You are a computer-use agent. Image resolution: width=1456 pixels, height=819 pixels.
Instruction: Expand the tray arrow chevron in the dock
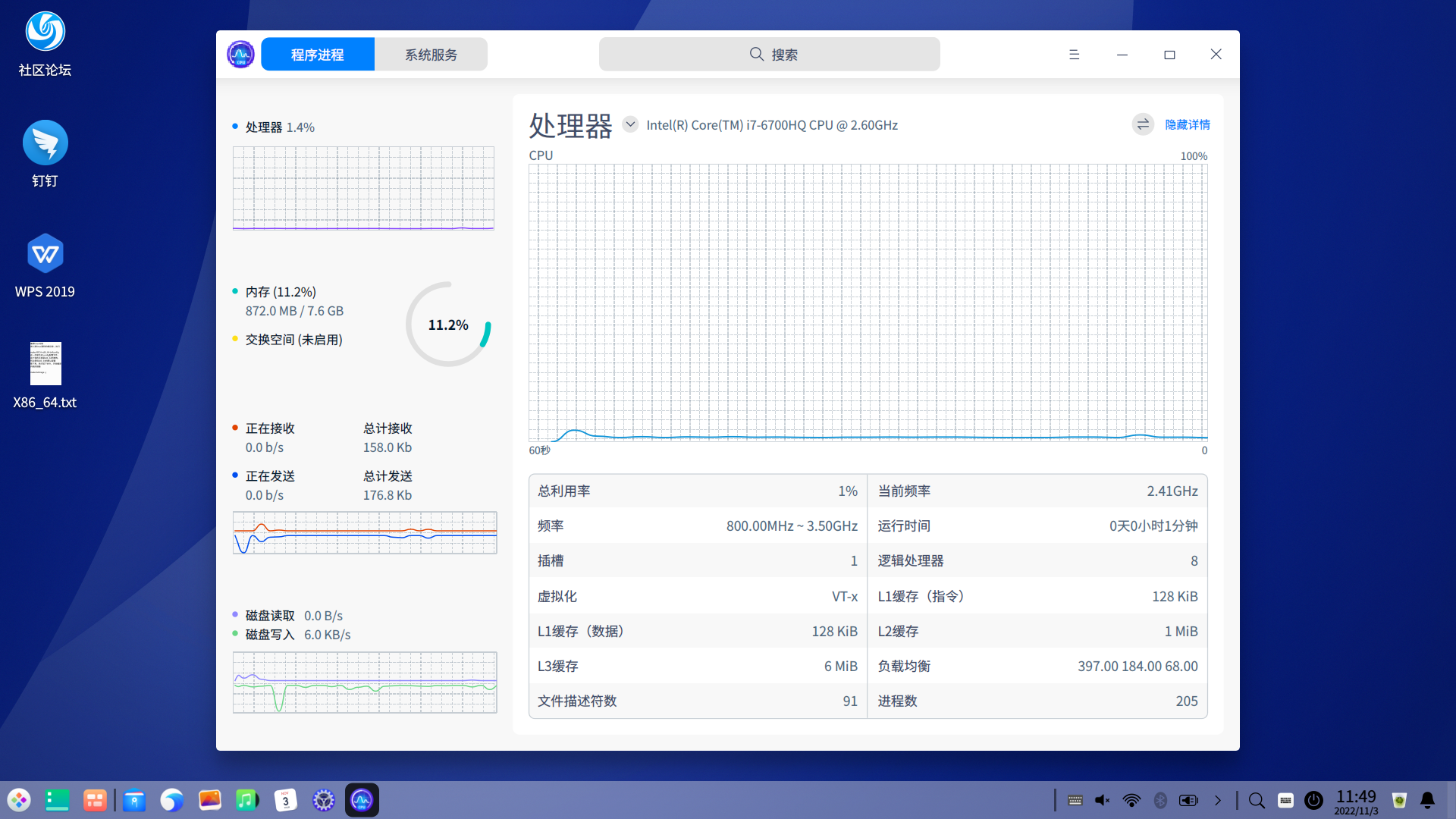coord(1218,800)
